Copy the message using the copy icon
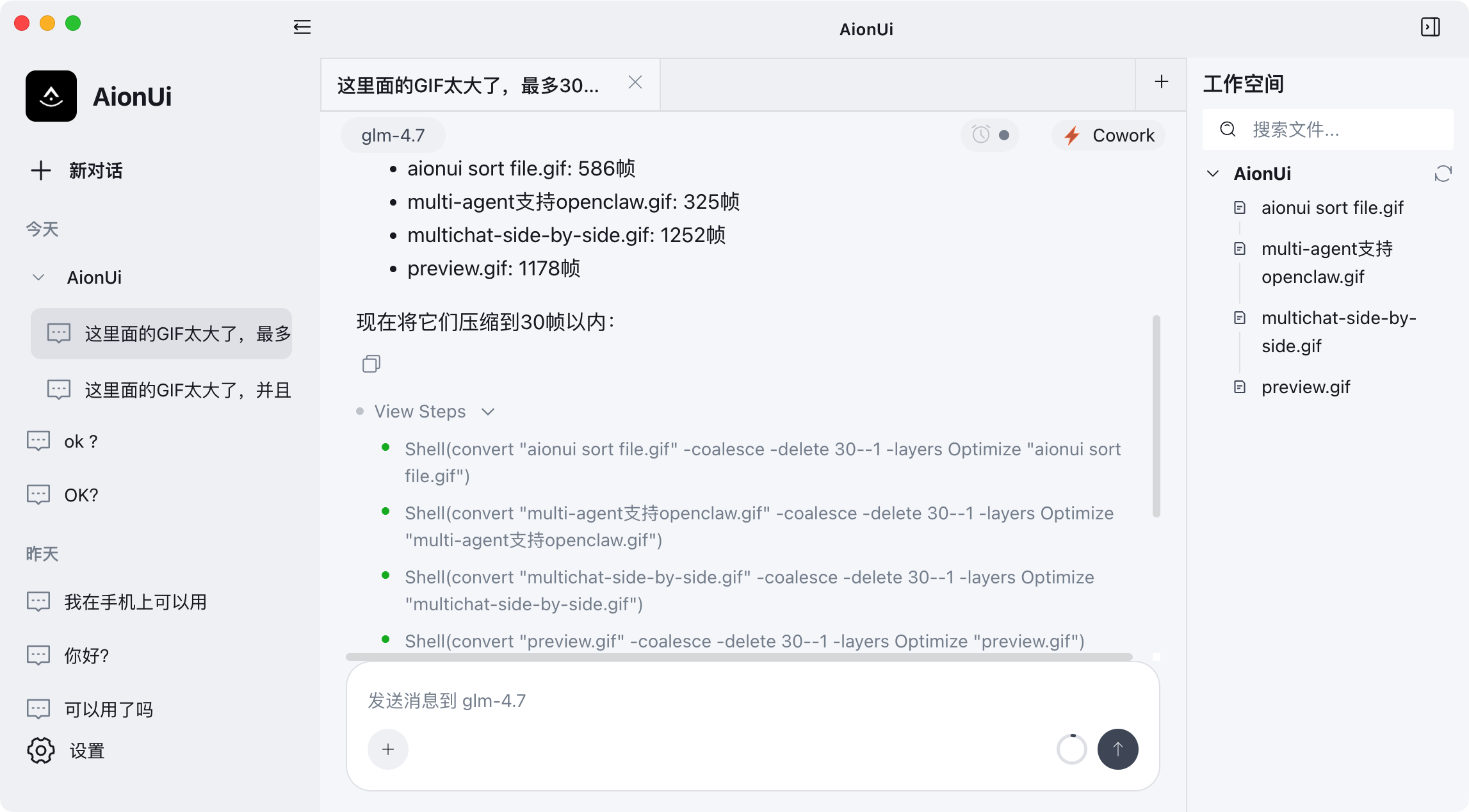Screen dimensions: 1469x812 click(371, 364)
